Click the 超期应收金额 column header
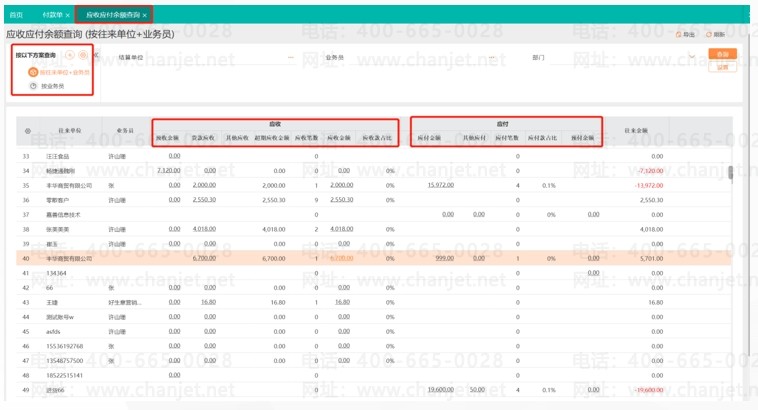This screenshot has width=758, height=410. tap(272, 138)
